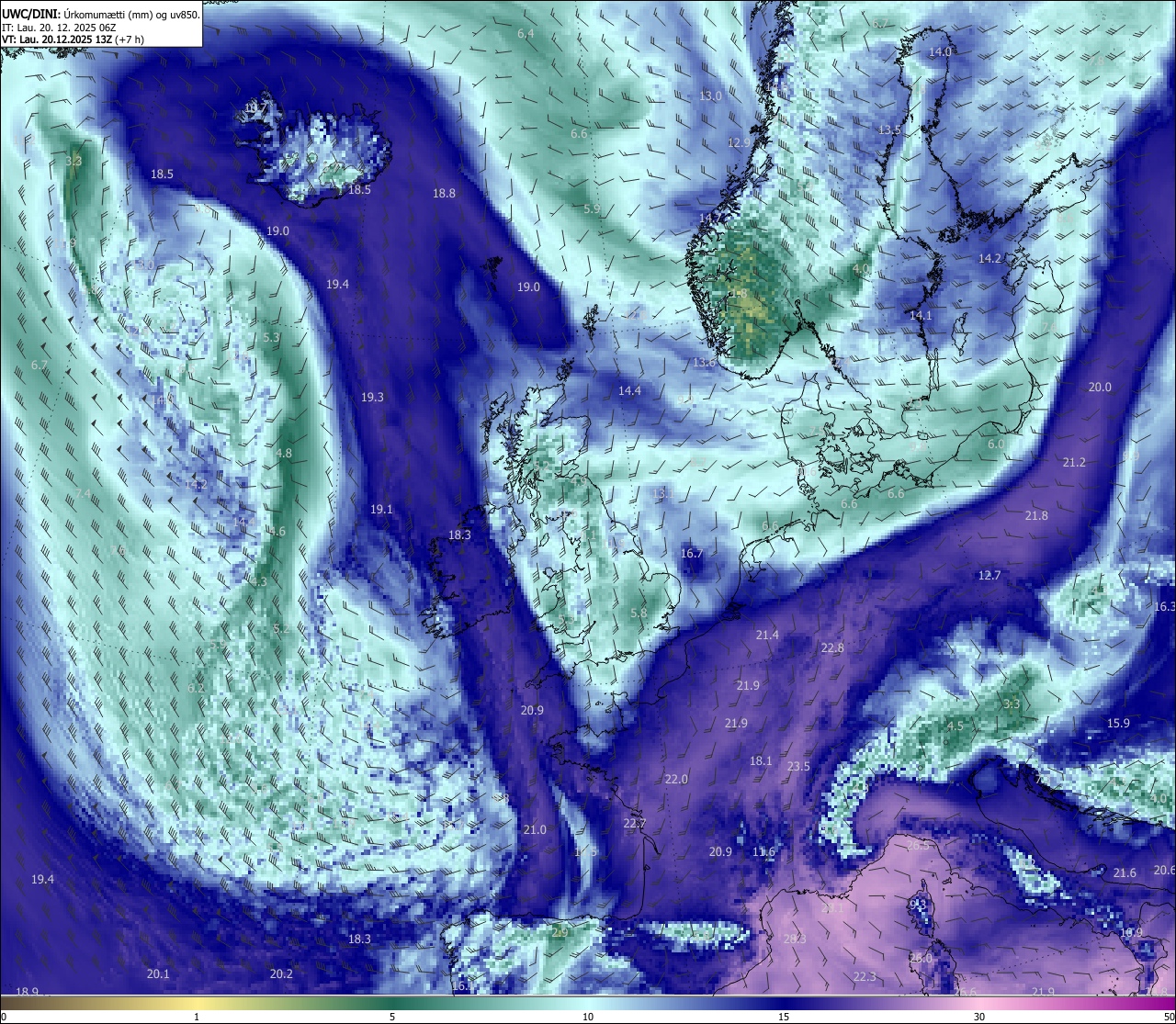The image size is (1176, 1024).
Task: Select the 18.8 value label
Action: (x=444, y=194)
